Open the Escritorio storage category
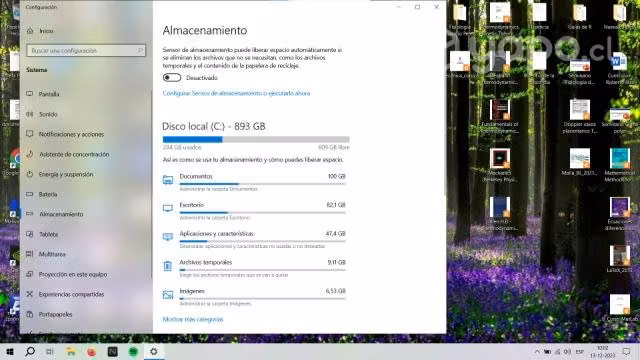 click(x=254, y=211)
